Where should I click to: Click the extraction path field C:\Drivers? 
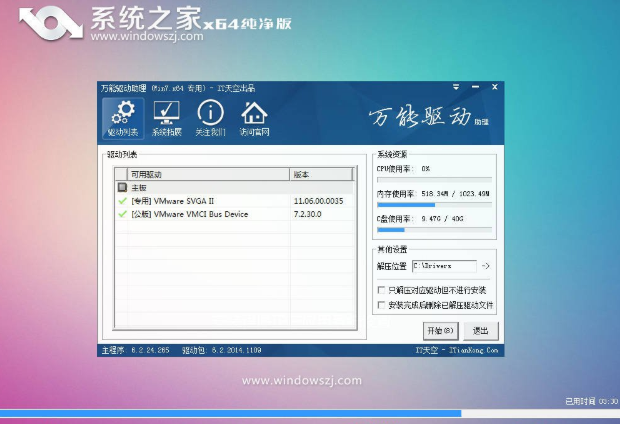444,266
